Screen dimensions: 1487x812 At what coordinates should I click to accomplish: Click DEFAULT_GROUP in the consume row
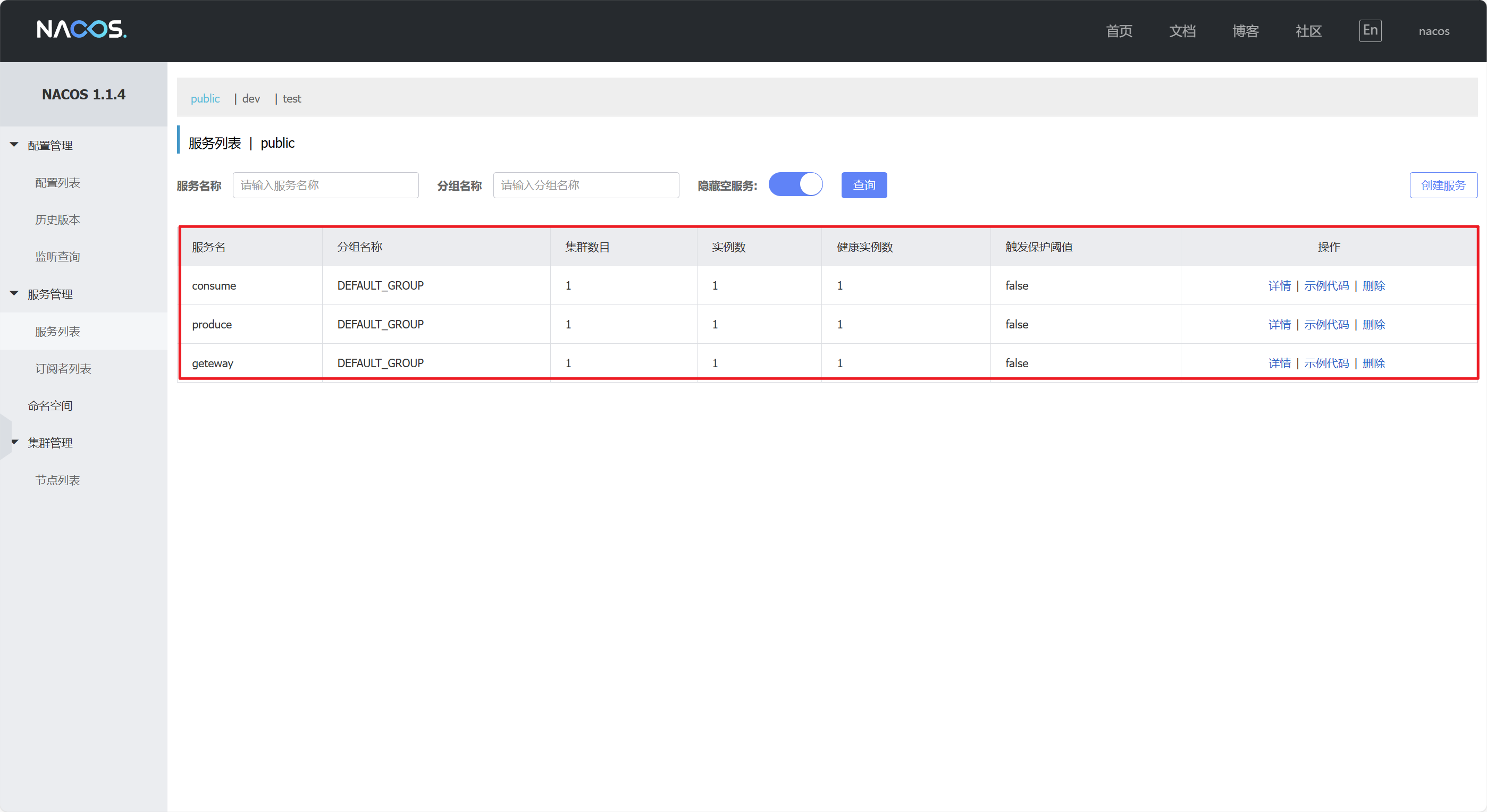[x=381, y=286]
